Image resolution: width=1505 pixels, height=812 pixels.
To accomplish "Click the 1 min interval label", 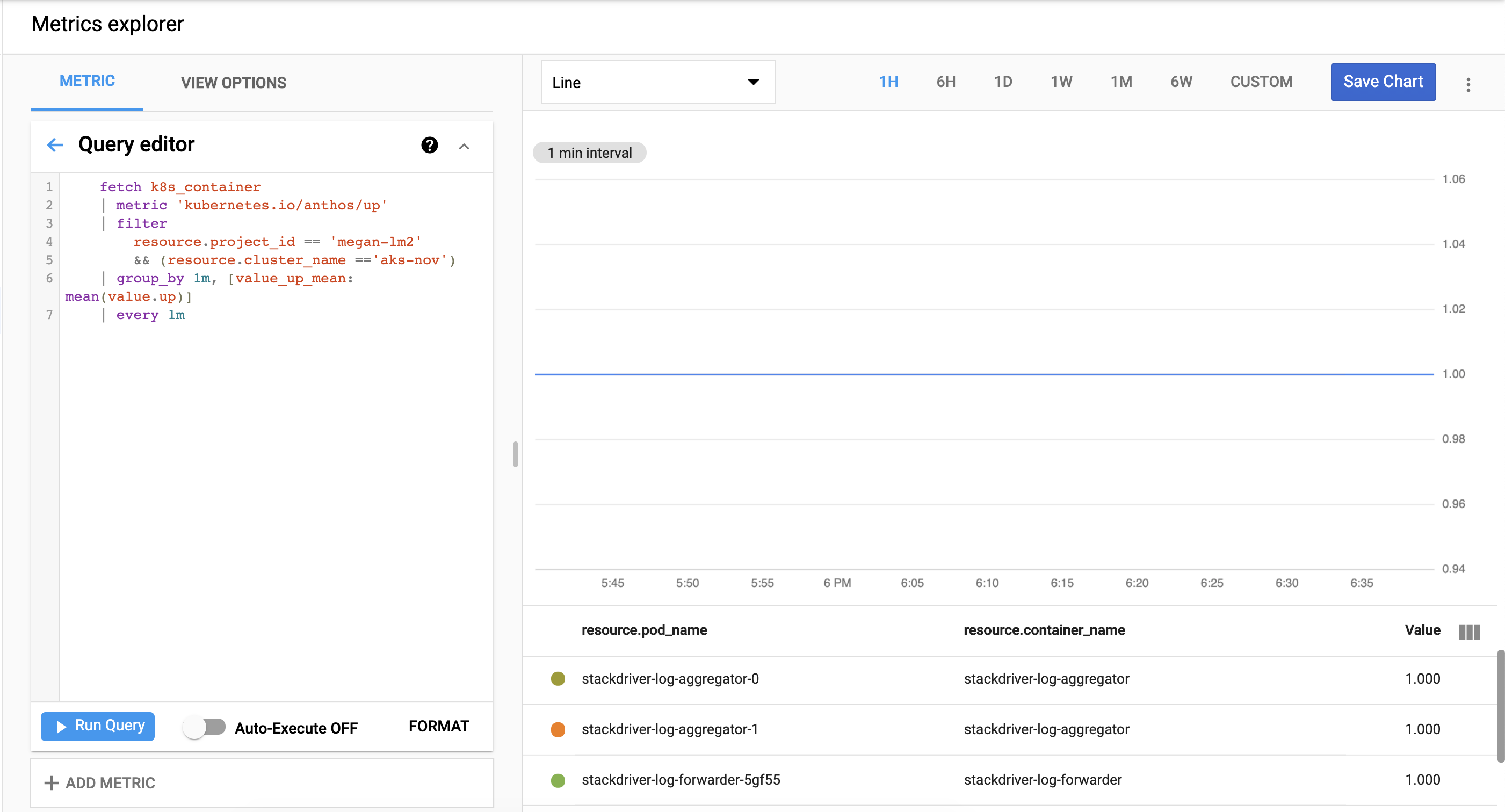I will click(590, 152).
